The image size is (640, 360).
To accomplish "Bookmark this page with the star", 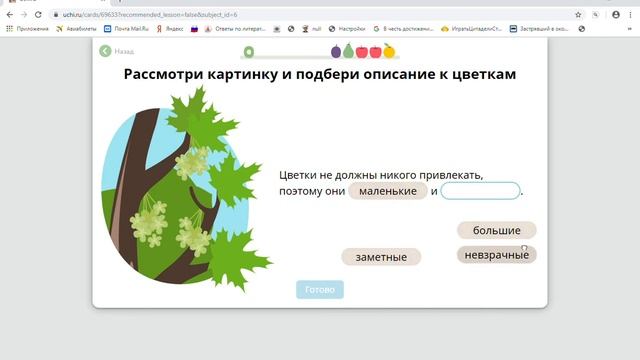I will coord(578,15).
